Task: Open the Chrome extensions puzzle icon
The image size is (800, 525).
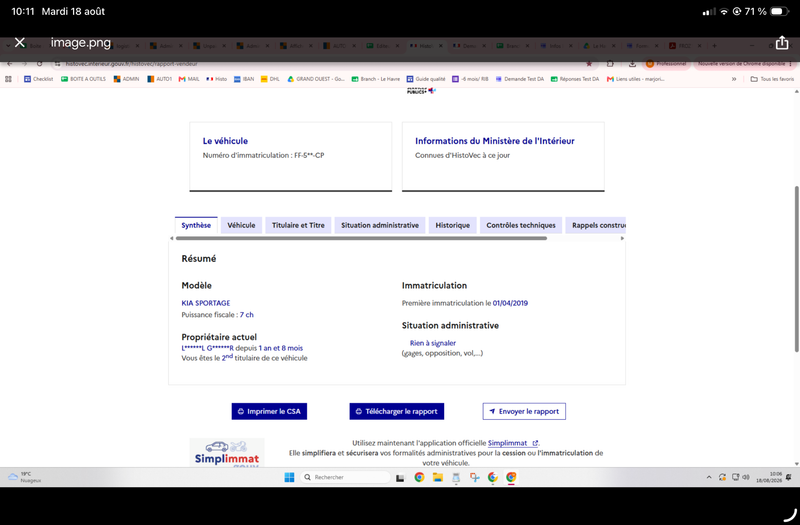Action: [610, 64]
